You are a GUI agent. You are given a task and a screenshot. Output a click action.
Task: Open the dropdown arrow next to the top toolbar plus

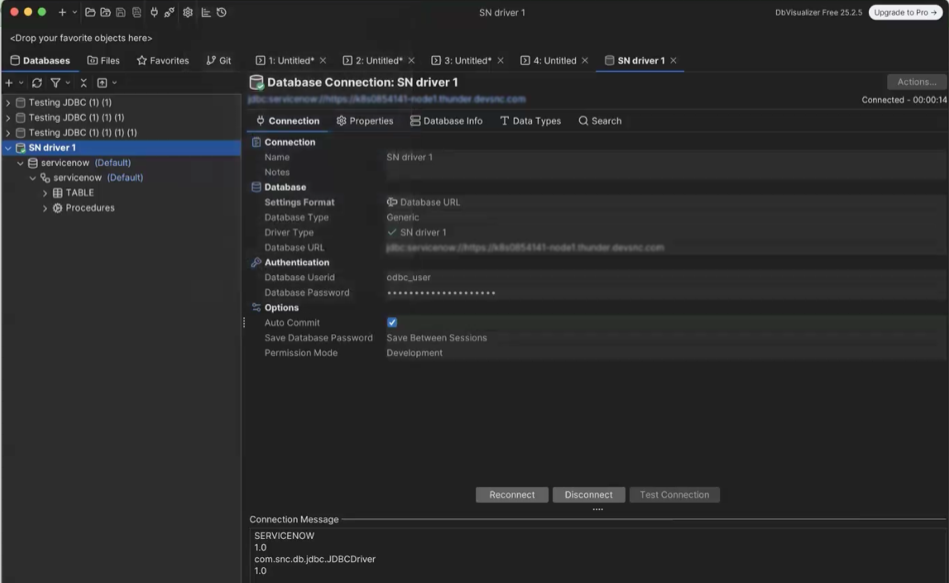click(x=74, y=12)
